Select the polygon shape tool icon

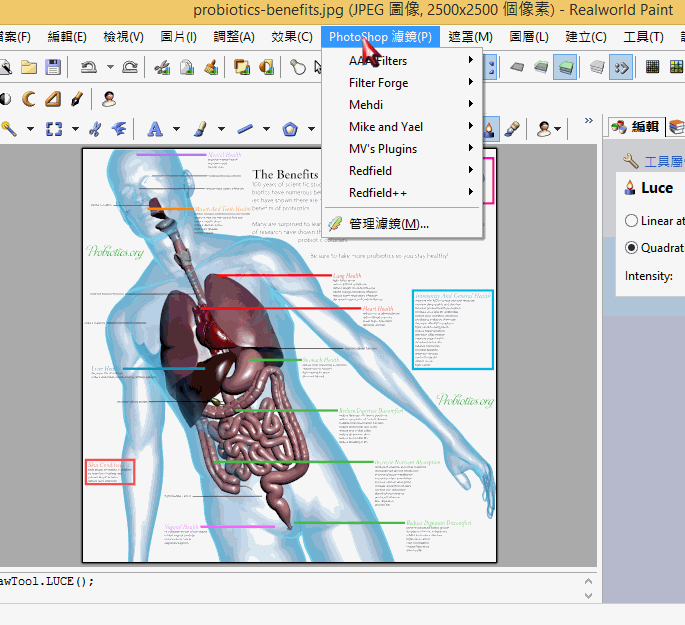click(290, 129)
